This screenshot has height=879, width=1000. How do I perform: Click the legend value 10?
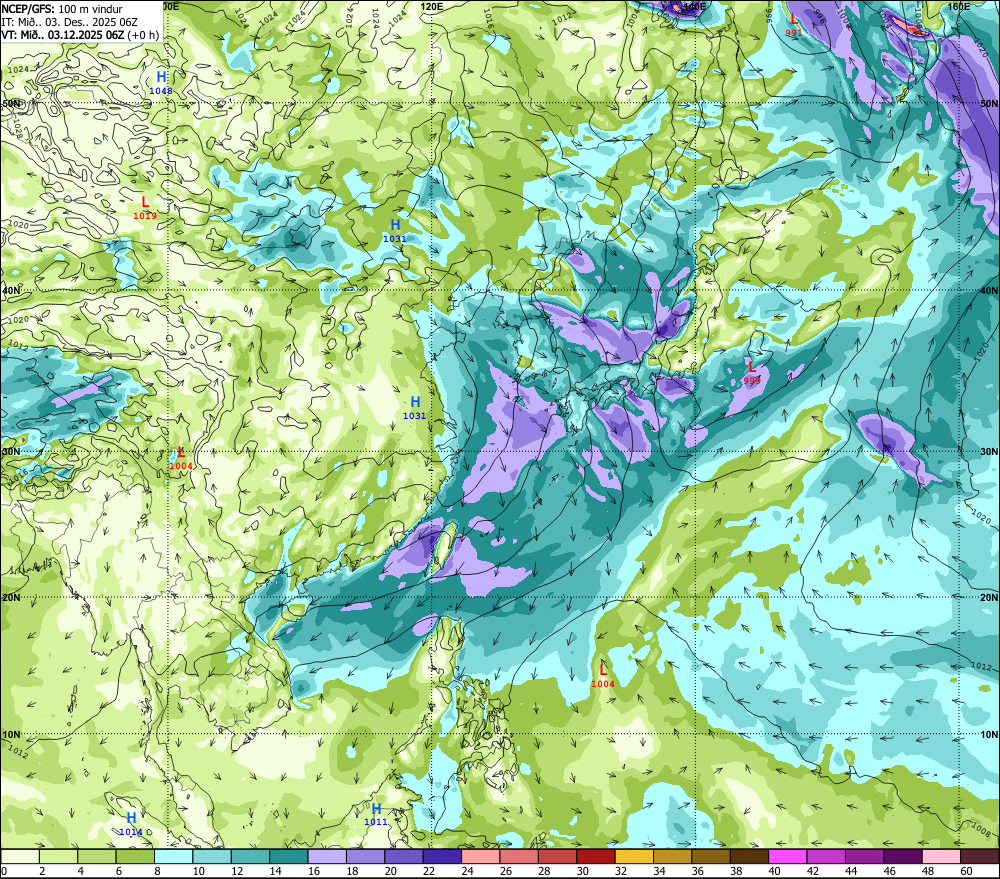[198, 871]
